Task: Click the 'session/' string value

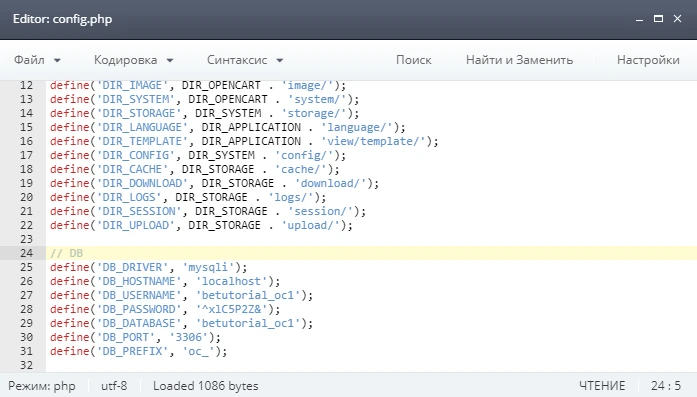Action: [x=320, y=211]
